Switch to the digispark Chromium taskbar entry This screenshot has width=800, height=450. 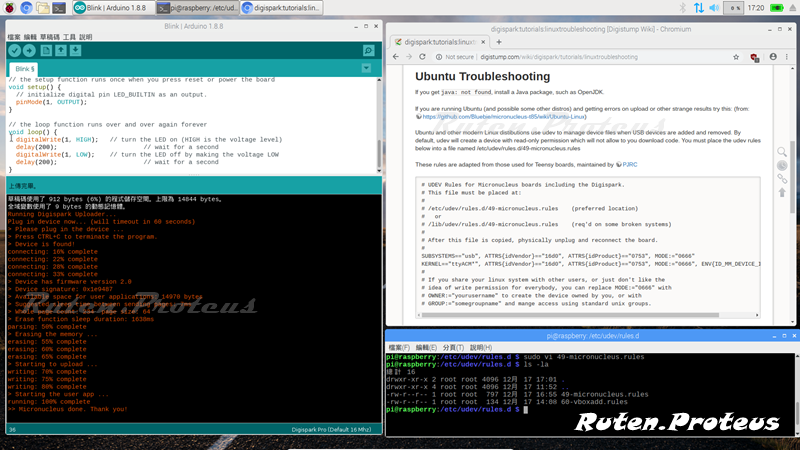pos(282,8)
